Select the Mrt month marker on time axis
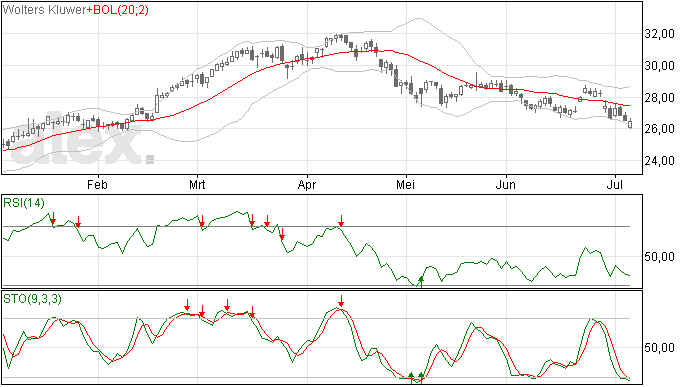Viewport: 690px width, 387px height. pyautogui.click(x=197, y=184)
